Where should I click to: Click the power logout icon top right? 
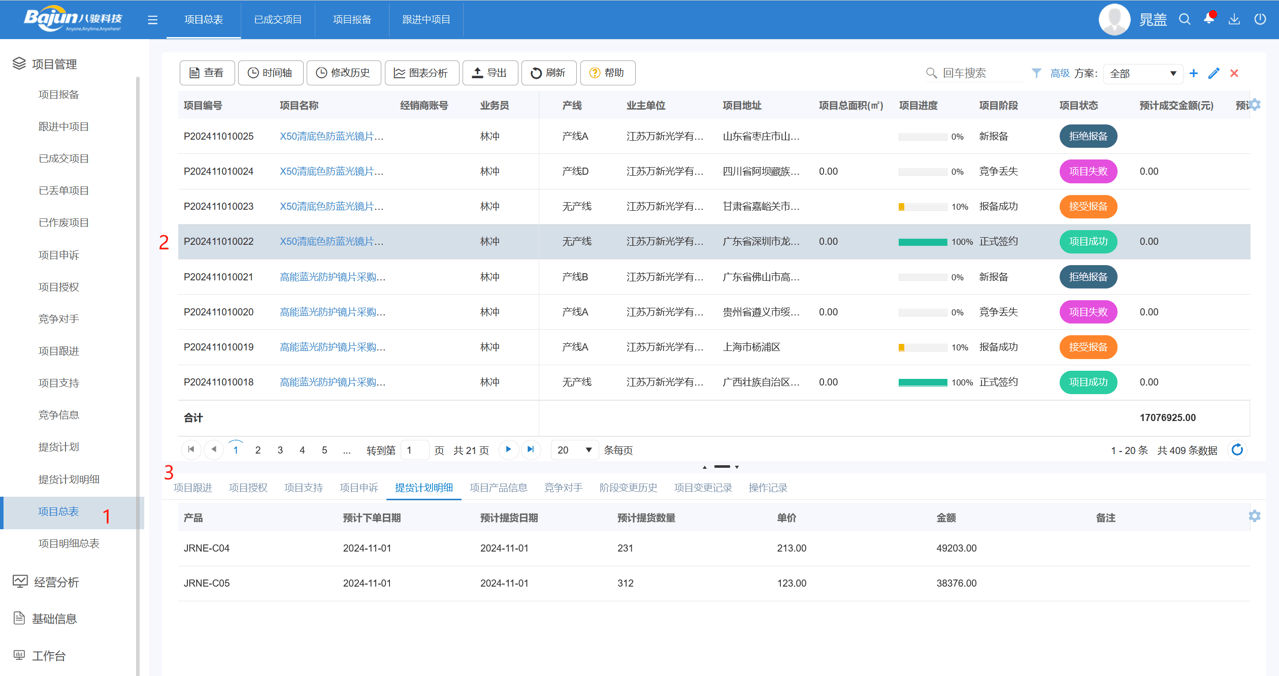(x=1261, y=18)
